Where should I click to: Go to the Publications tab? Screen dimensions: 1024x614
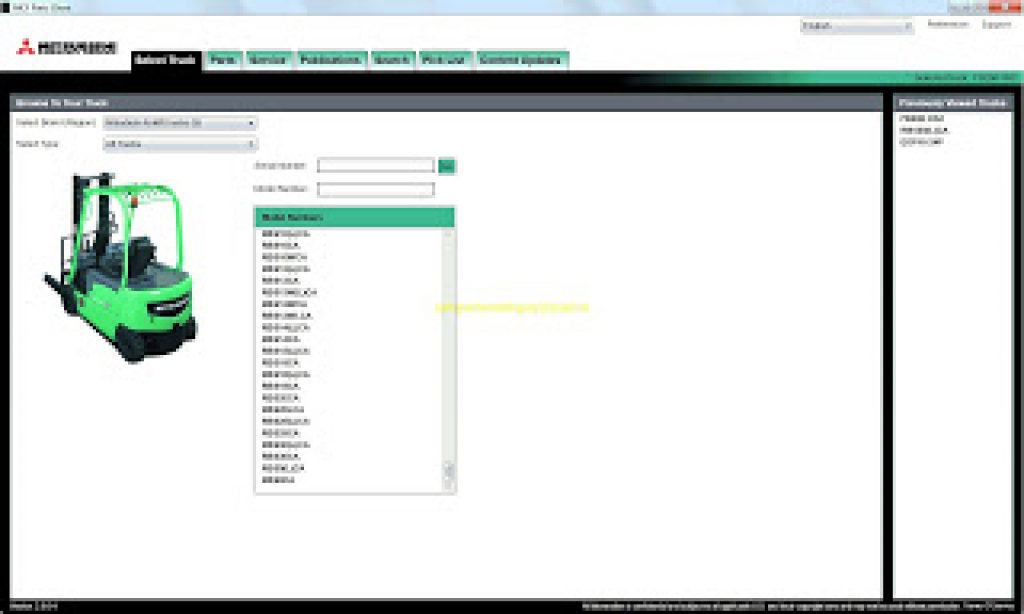pos(330,60)
